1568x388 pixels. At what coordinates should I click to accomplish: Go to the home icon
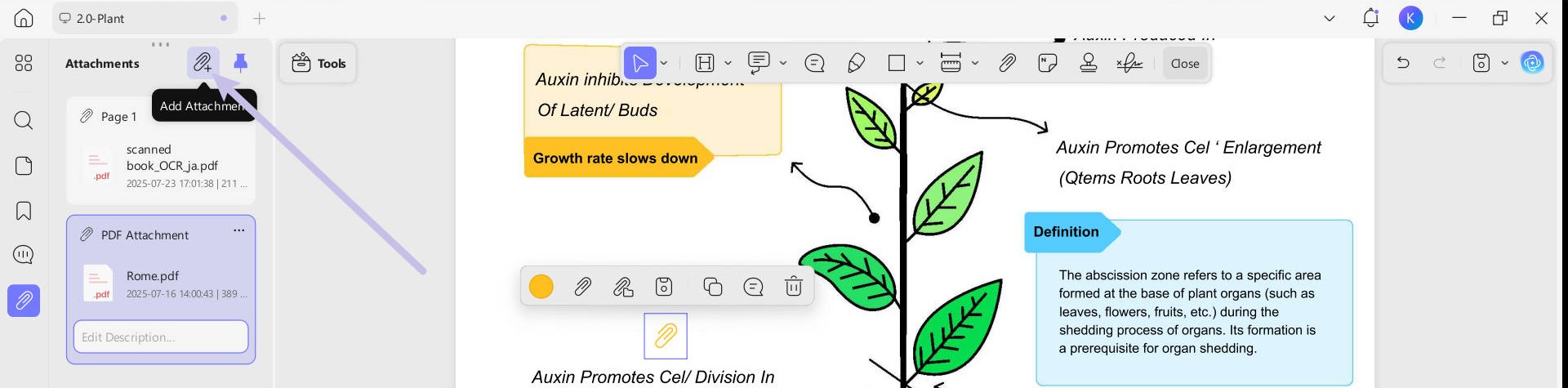pyautogui.click(x=24, y=18)
